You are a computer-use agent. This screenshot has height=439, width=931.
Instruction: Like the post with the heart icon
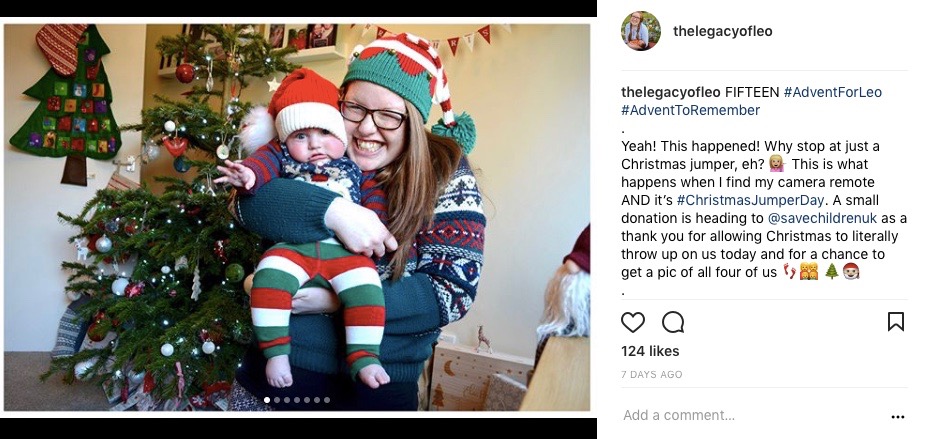coord(633,322)
